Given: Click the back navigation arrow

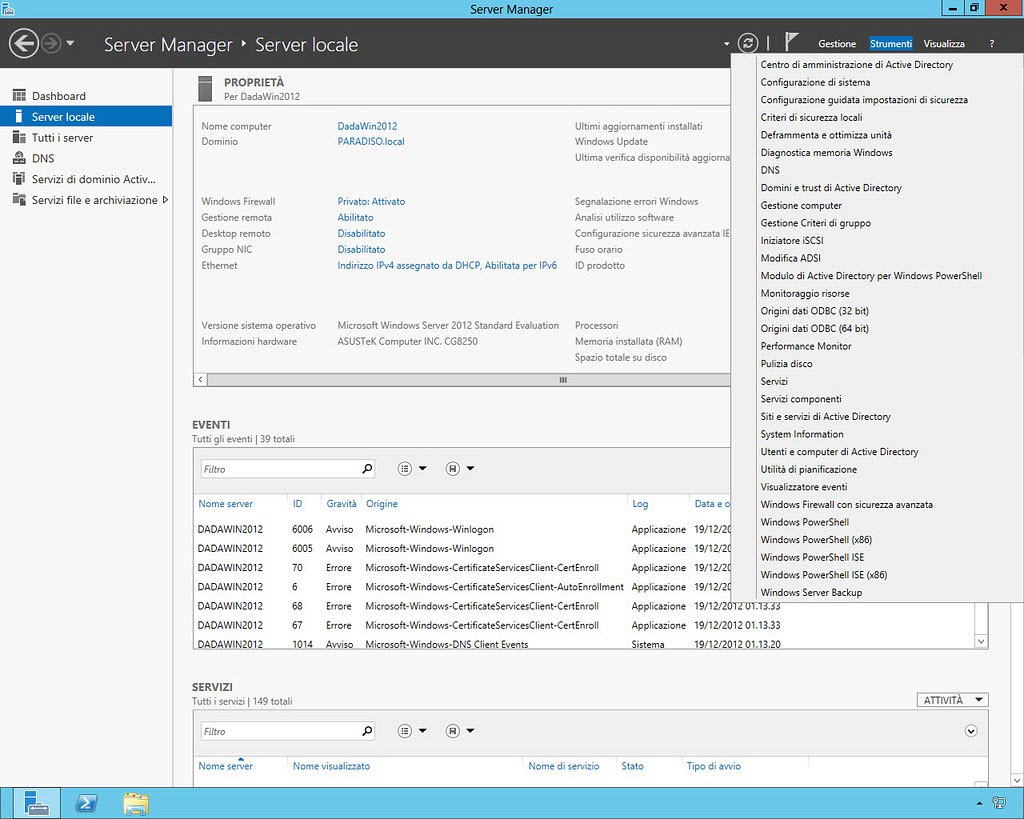Looking at the screenshot, I should (24, 44).
